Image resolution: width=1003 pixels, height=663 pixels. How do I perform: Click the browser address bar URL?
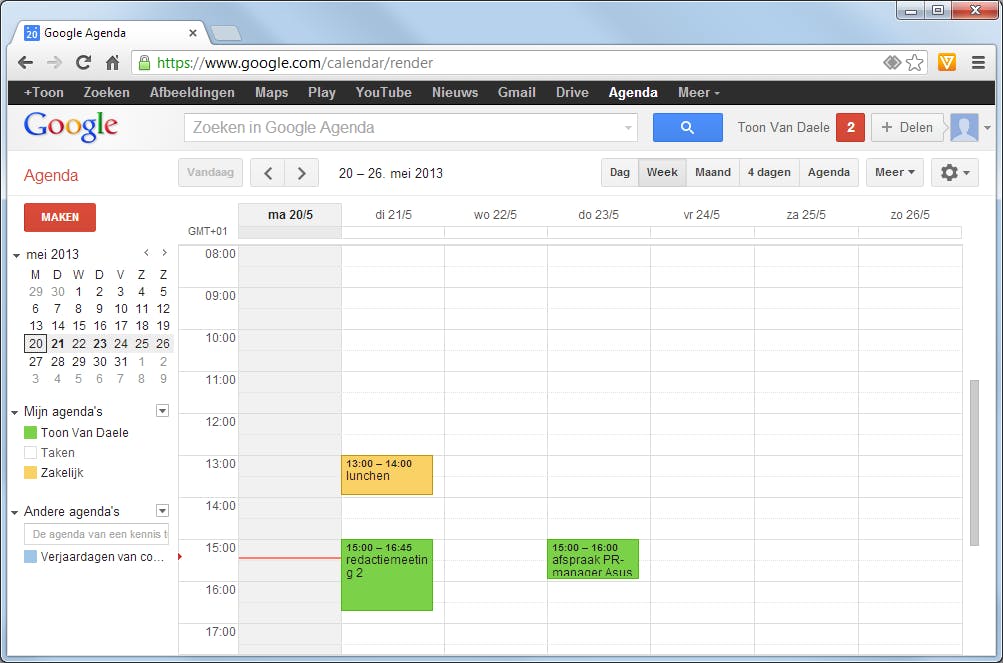point(295,63)
